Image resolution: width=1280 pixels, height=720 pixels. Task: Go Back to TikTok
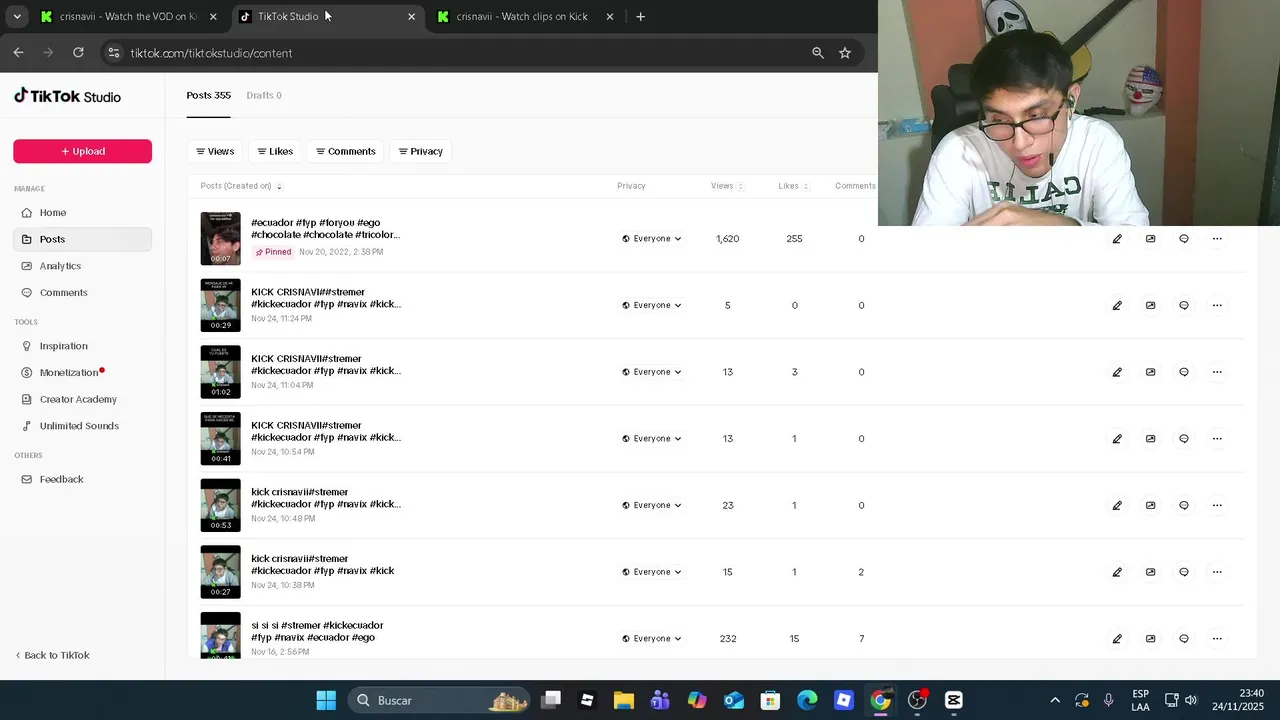pos(52,655)
